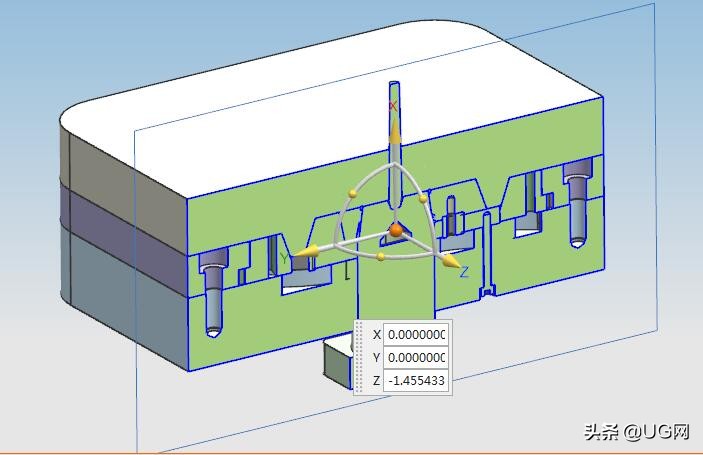Click the X axis arrow handle
Viewport: 703px width, 455px height.
pyautogui.click(x=395, y=130)
